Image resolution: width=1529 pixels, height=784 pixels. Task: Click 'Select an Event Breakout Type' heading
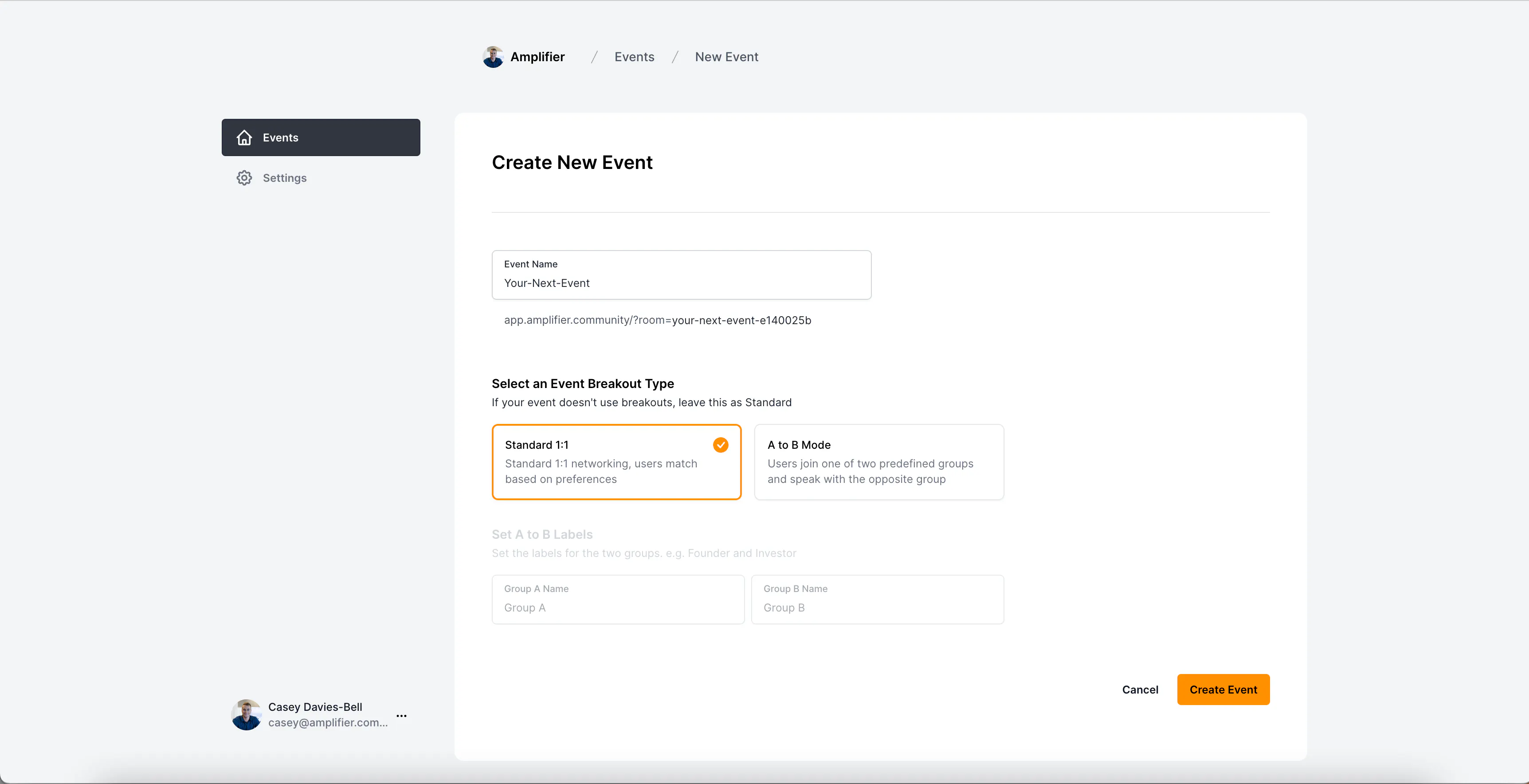[582, 384]
